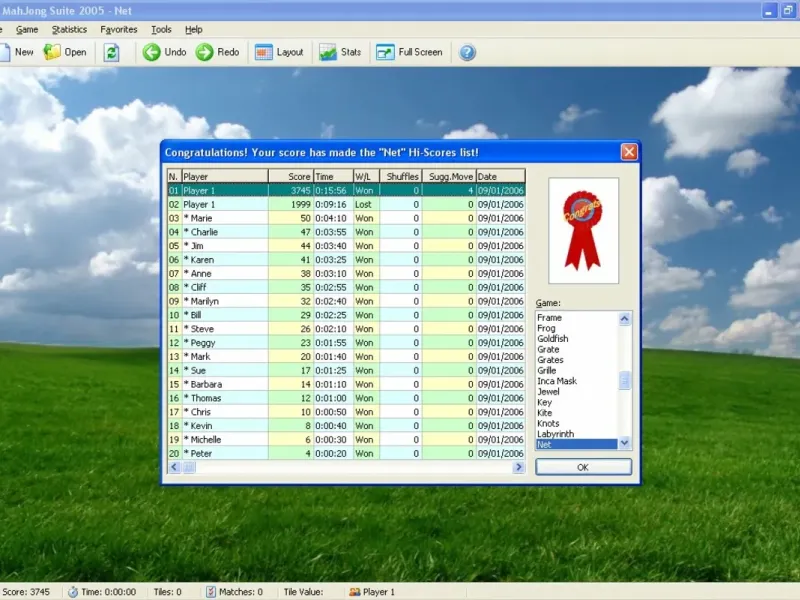Click the New game toolbar icon
This screenshot has width=800, height=600.
point(5,52)
